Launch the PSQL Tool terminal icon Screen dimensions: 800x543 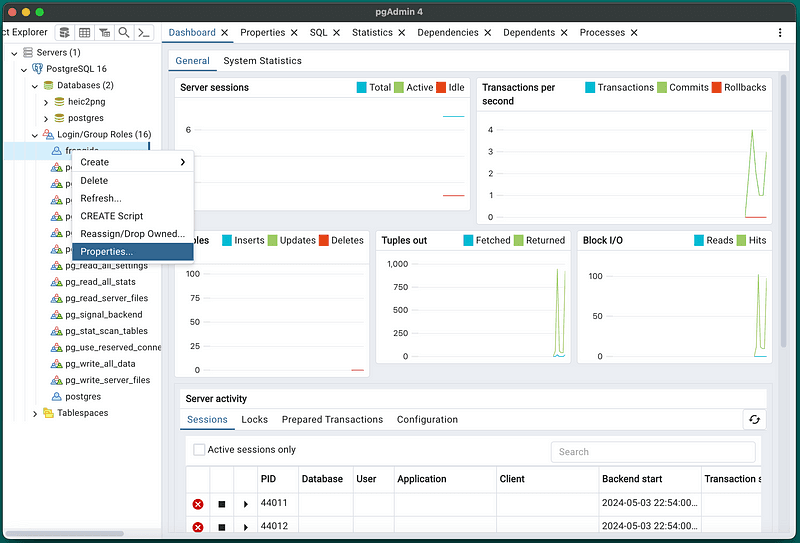click(144, 33)
